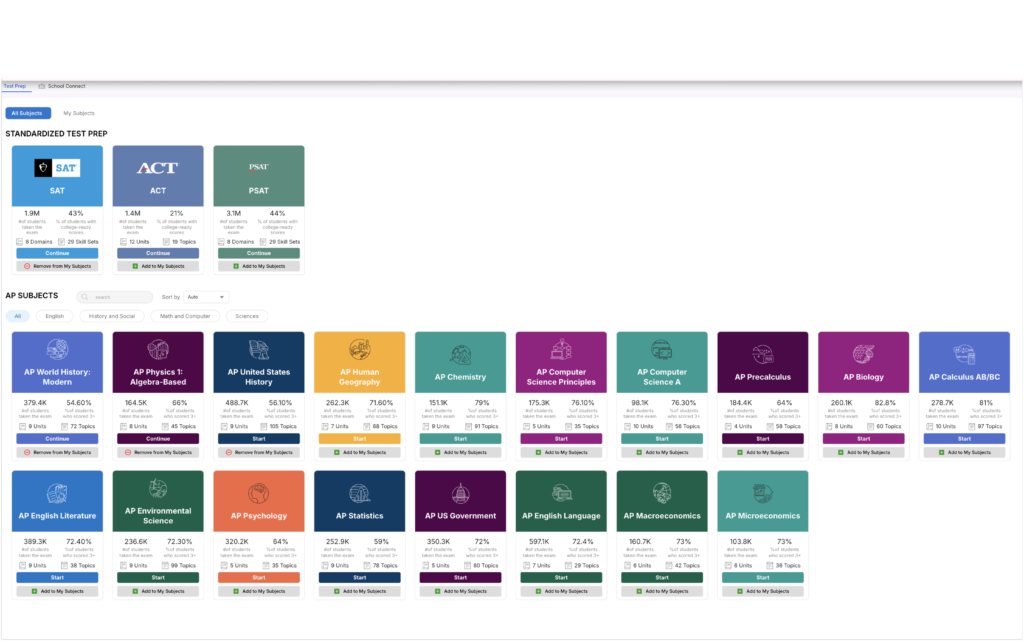Add AP English Literature to My Subjects
Viewport: 1024px width, 641px height.
(57, 591)
